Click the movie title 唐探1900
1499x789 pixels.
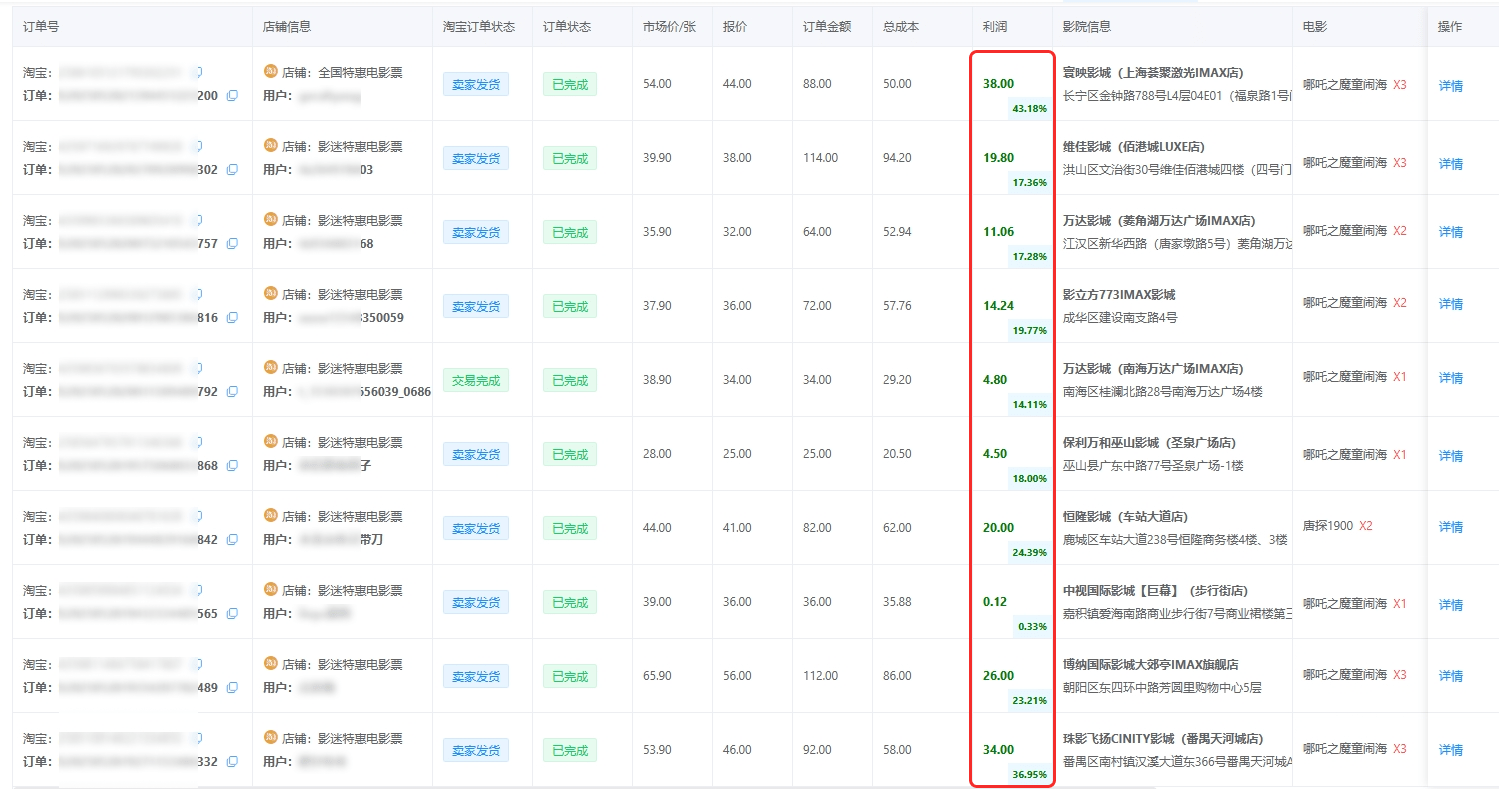coord(1328,526)
